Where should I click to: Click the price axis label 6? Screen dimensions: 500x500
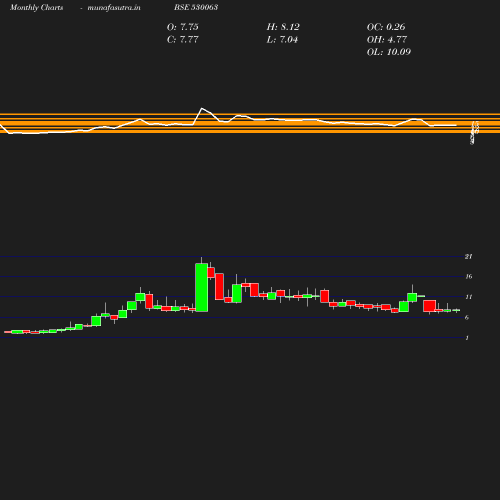click(467, 317)
